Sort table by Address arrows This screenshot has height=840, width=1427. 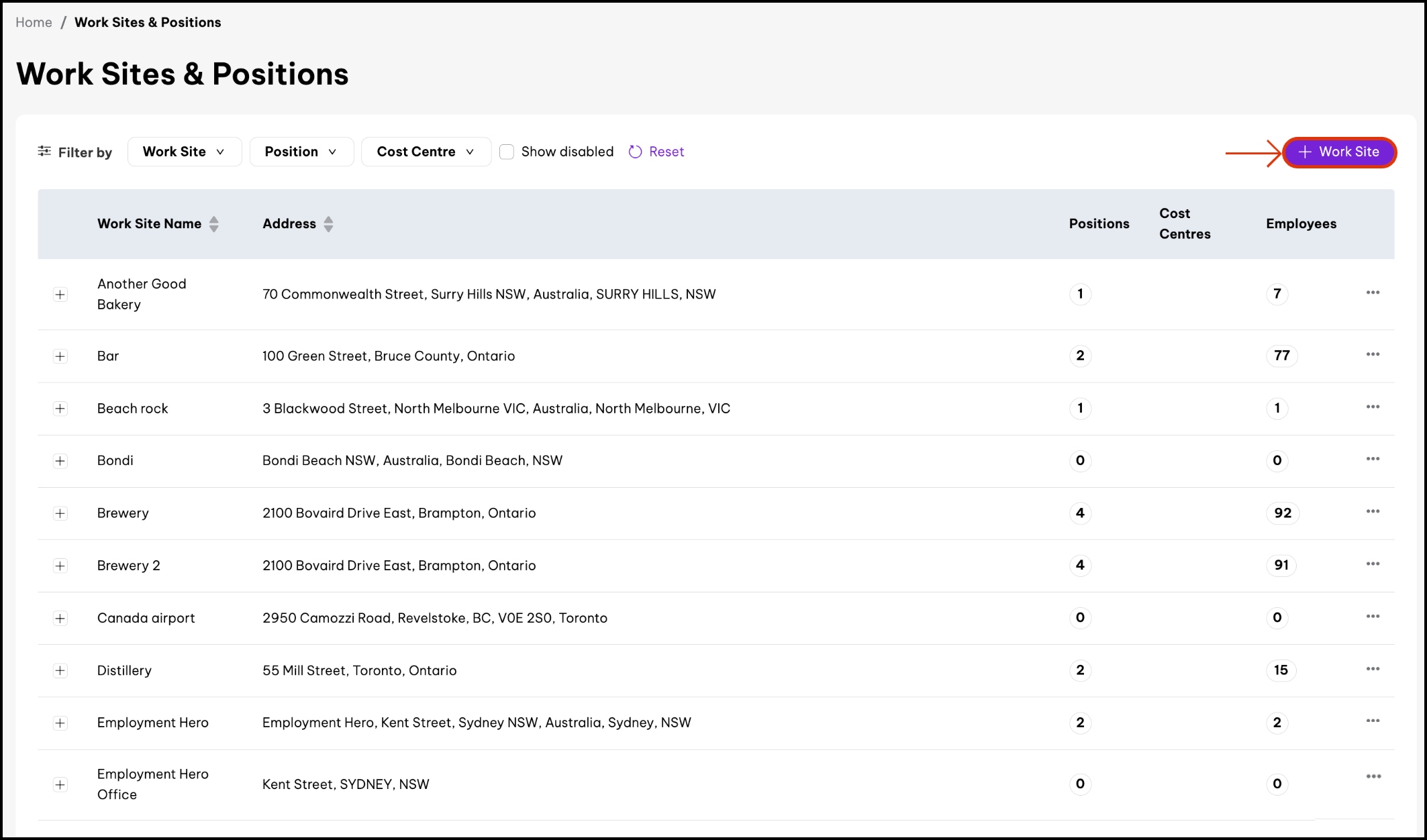328,224
